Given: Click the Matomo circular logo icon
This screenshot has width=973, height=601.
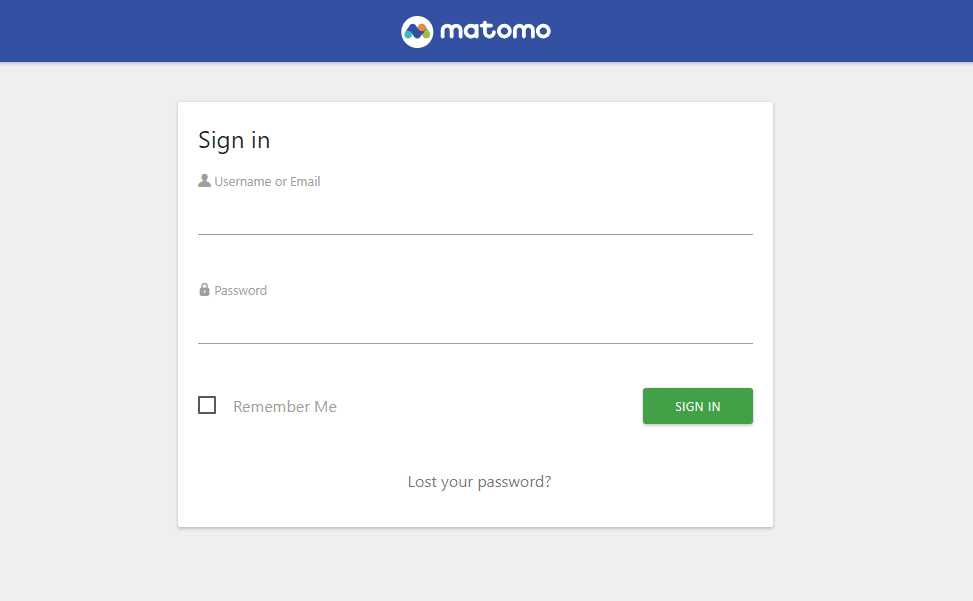Looking at the screenshot, I should click(x=417, y=32).
